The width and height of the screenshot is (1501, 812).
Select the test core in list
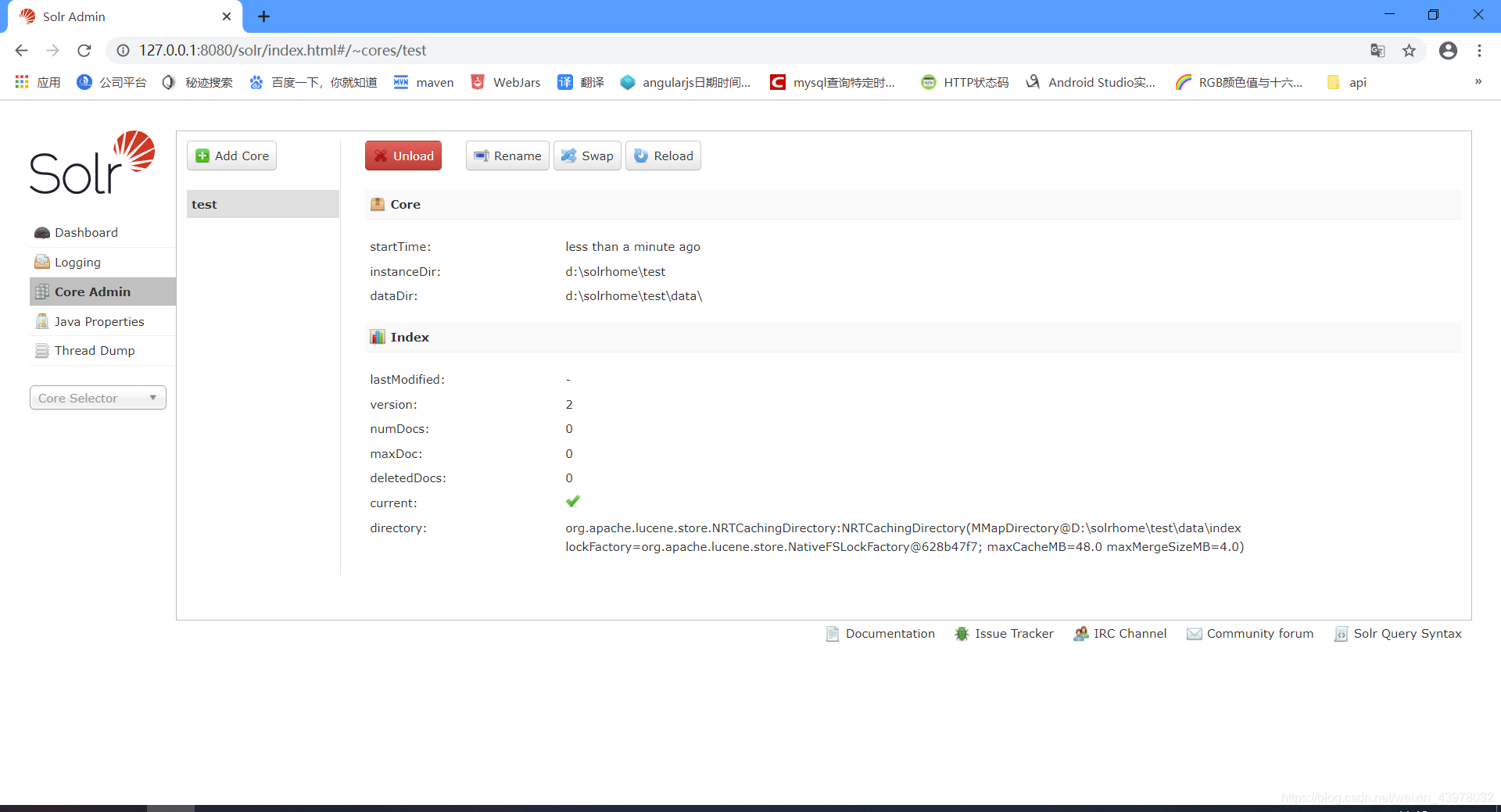263,204
